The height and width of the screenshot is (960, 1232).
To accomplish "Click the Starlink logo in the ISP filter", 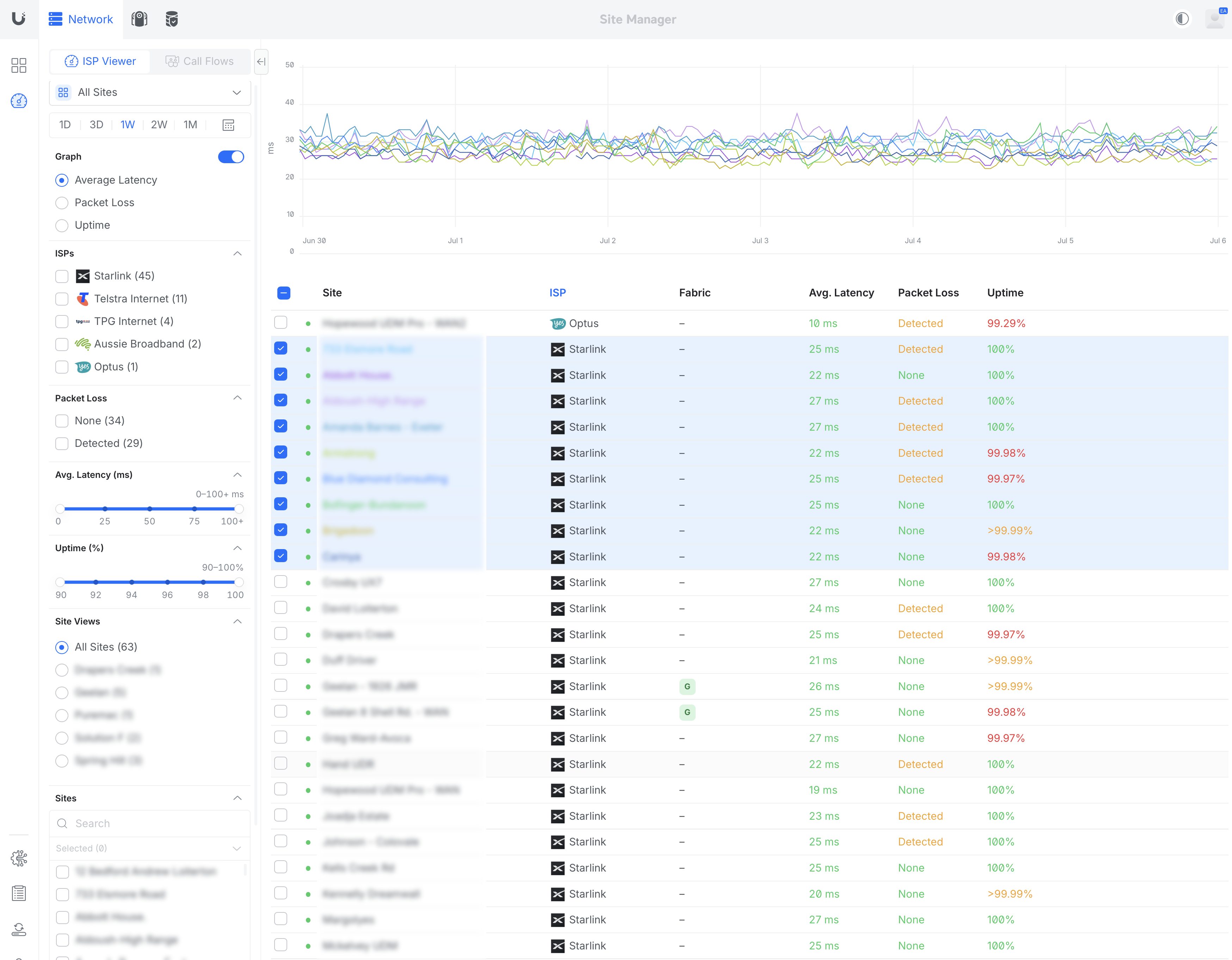I will [83, 276].
